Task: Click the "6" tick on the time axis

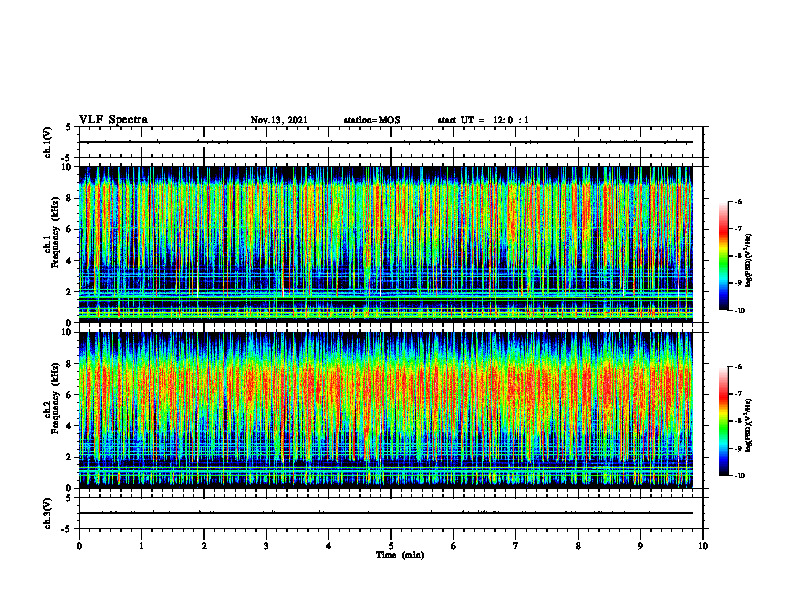Action: click(454, 546)
